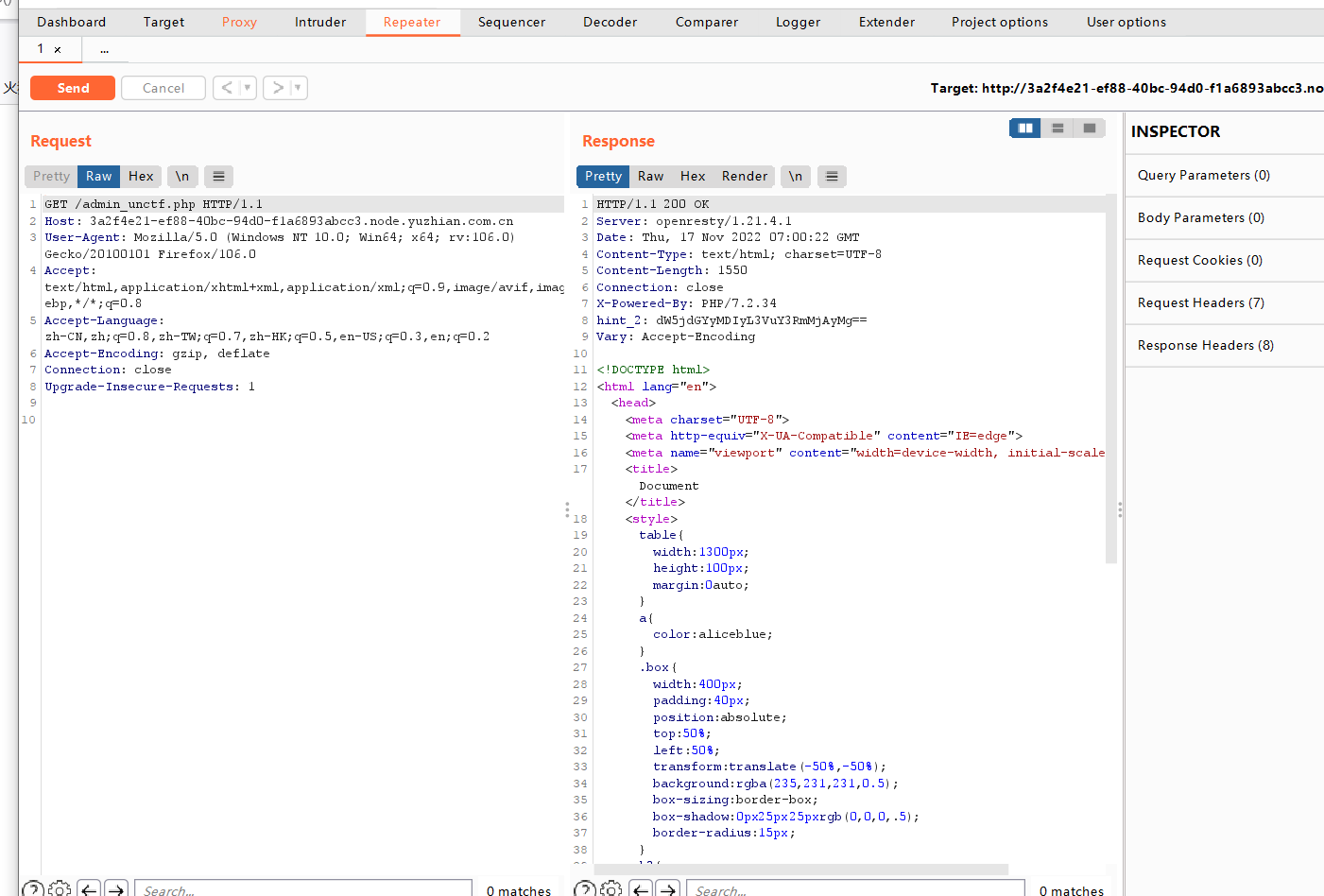The image size is (1324, 896).
Task: Expand Response Headers (8) section
Action: [x=1225, y=345]
